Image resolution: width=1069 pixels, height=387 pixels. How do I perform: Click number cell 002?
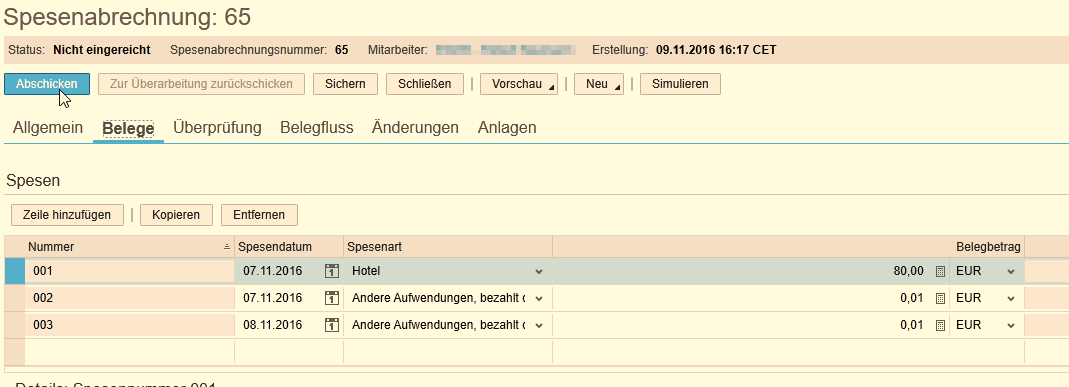coord(130,298)
